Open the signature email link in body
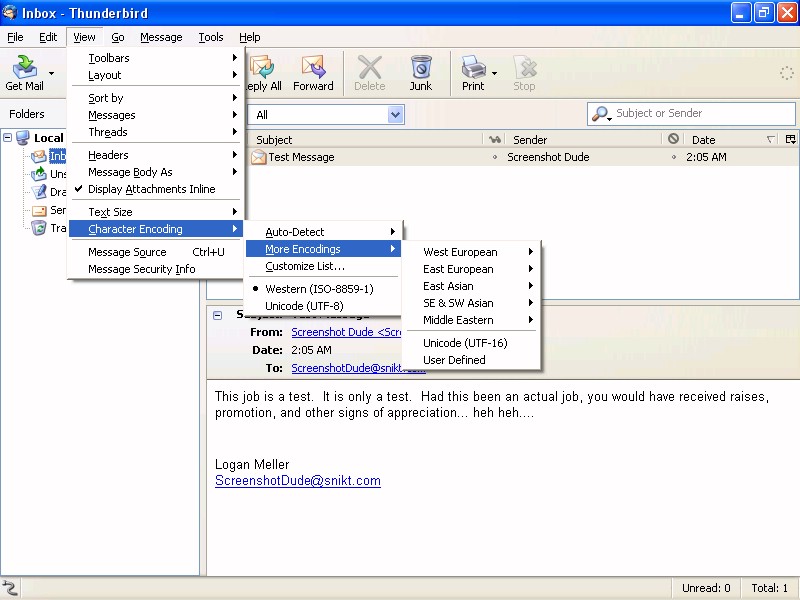Image resolution: width=800 pixels, height=600 pixels. click(298, 481)
